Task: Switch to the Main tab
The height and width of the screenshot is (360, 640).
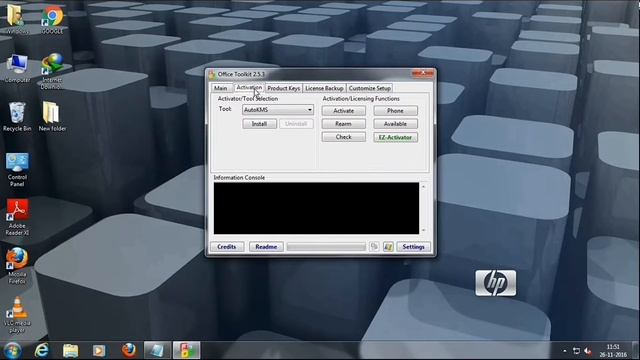Action: [x=221, y=88]
